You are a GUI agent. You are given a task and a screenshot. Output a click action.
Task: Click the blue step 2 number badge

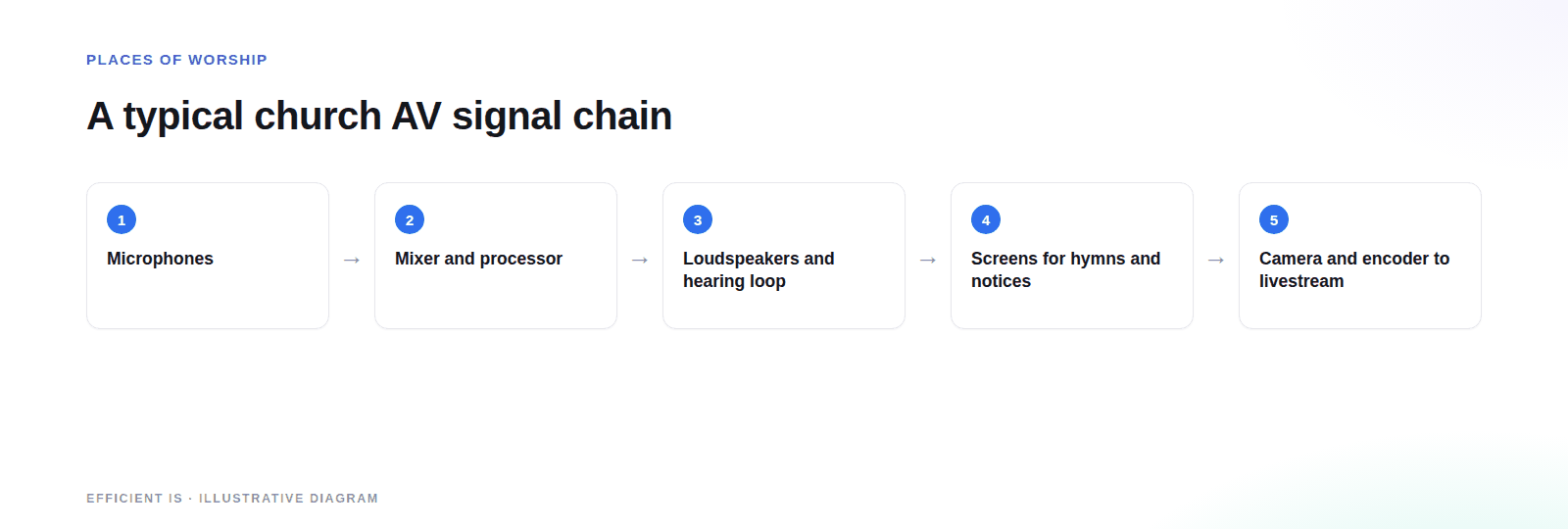(410, 219)
